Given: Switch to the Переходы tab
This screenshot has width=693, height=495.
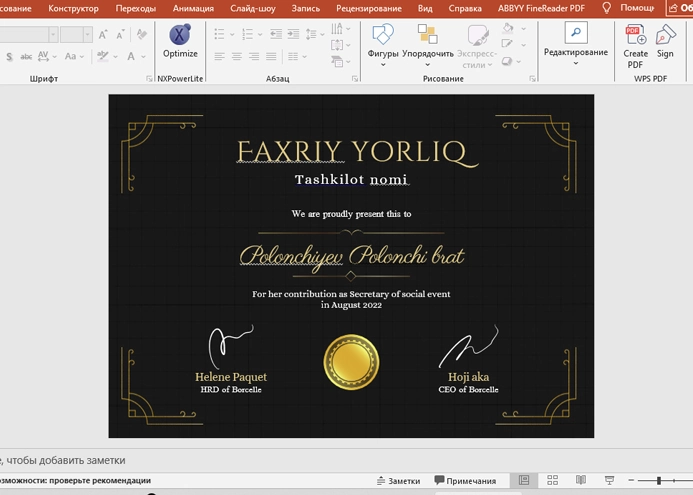Looking at the screenshot, I should coord(136,8).
